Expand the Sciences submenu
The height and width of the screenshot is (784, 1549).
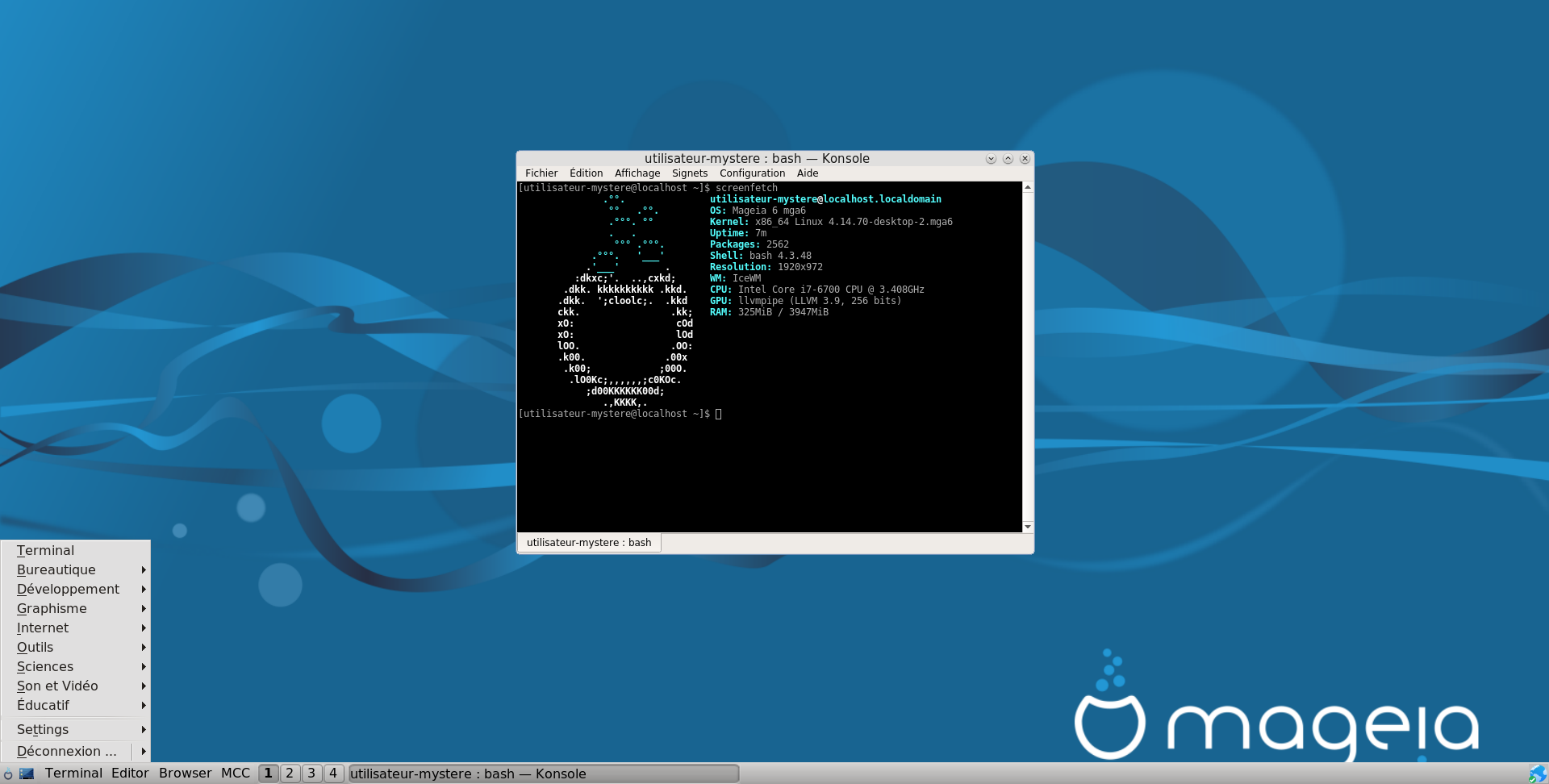[x=76, y=666]
